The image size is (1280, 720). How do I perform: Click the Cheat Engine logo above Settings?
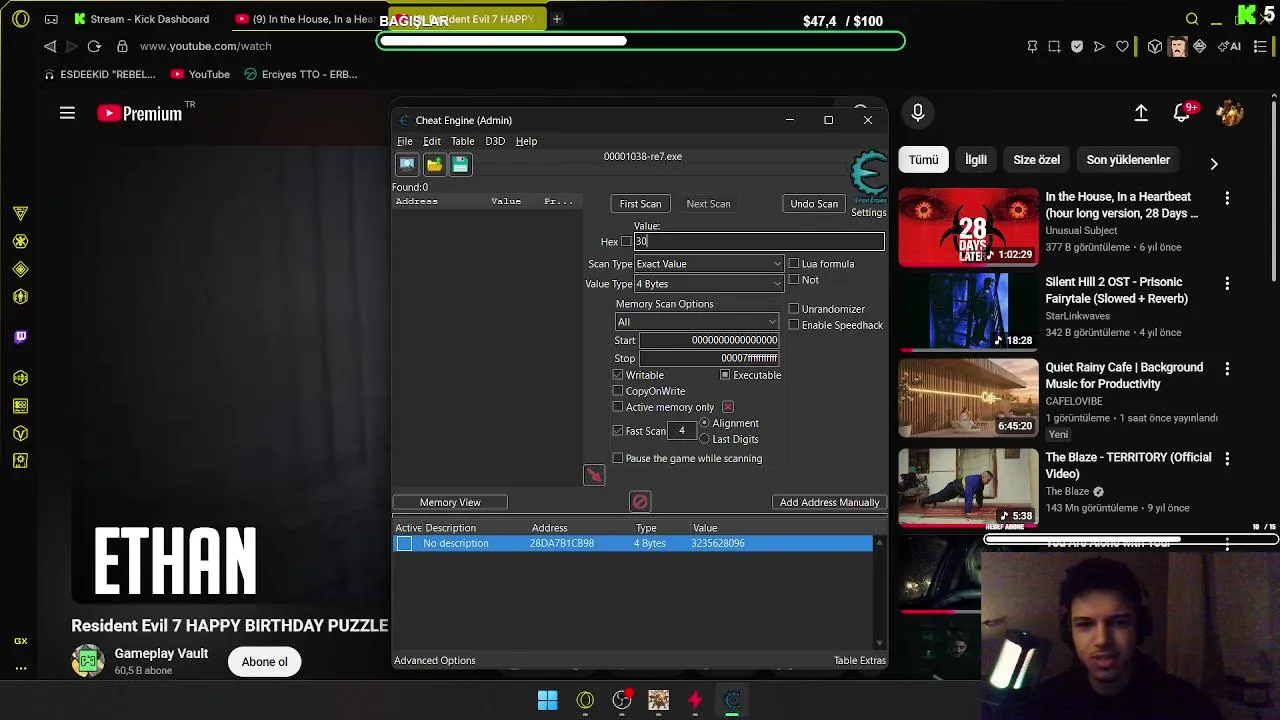point(869,177)
